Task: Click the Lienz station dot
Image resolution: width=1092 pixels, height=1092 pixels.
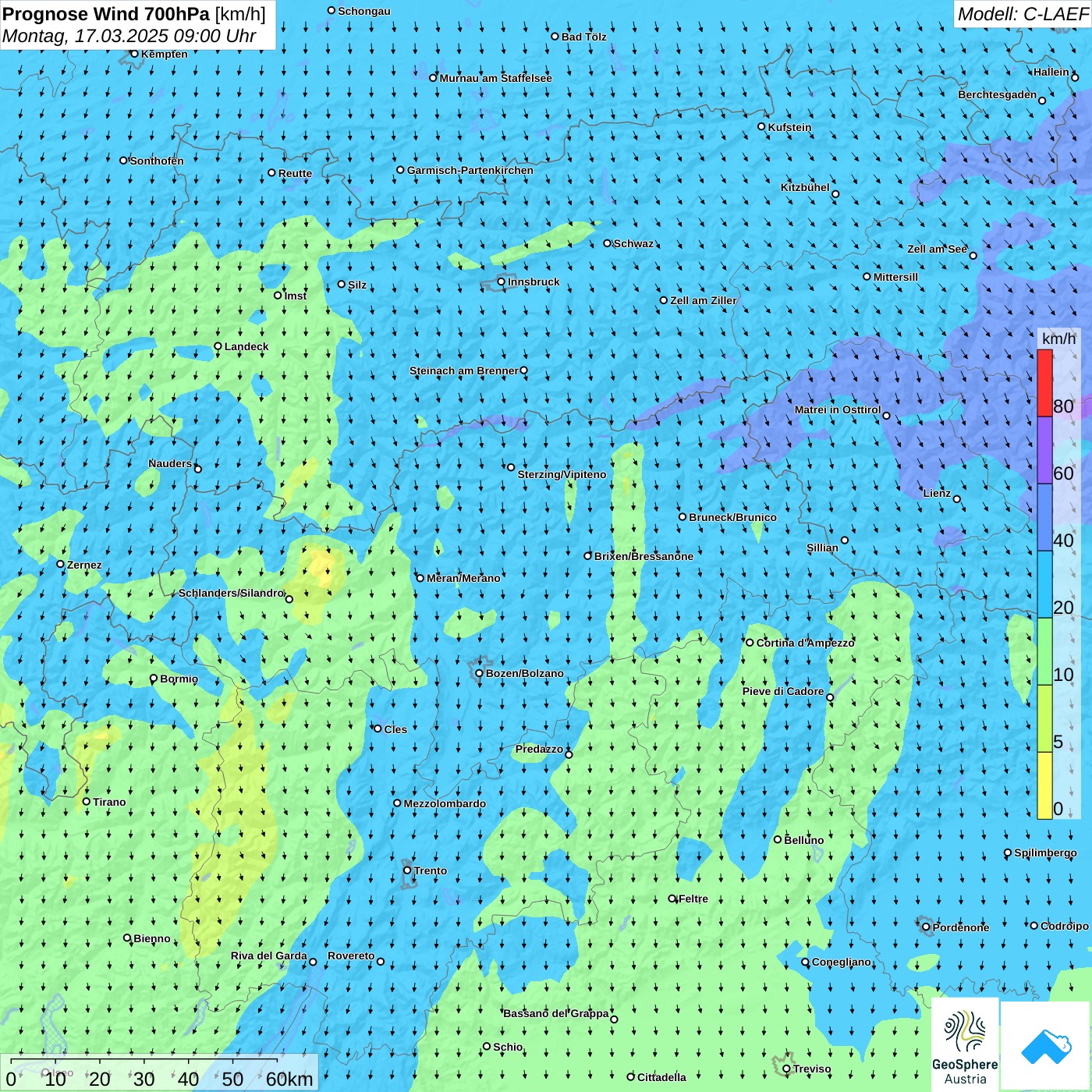Action: tap(957, 499)
